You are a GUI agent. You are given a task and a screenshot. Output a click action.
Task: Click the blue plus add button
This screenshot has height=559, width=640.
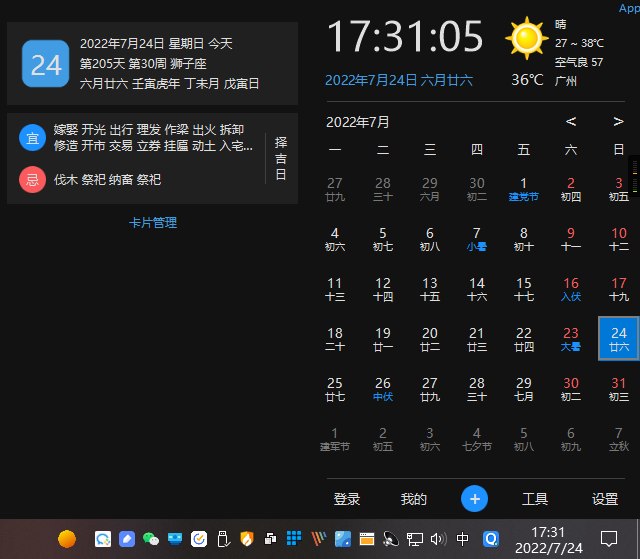tap(474, 499)
